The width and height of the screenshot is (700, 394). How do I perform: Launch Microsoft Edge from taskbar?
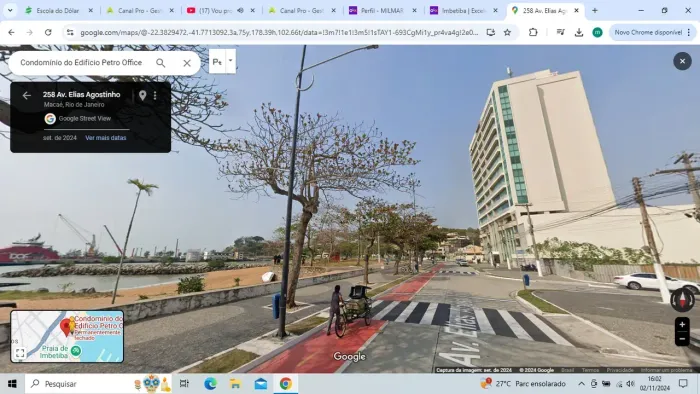pos(210,384)
